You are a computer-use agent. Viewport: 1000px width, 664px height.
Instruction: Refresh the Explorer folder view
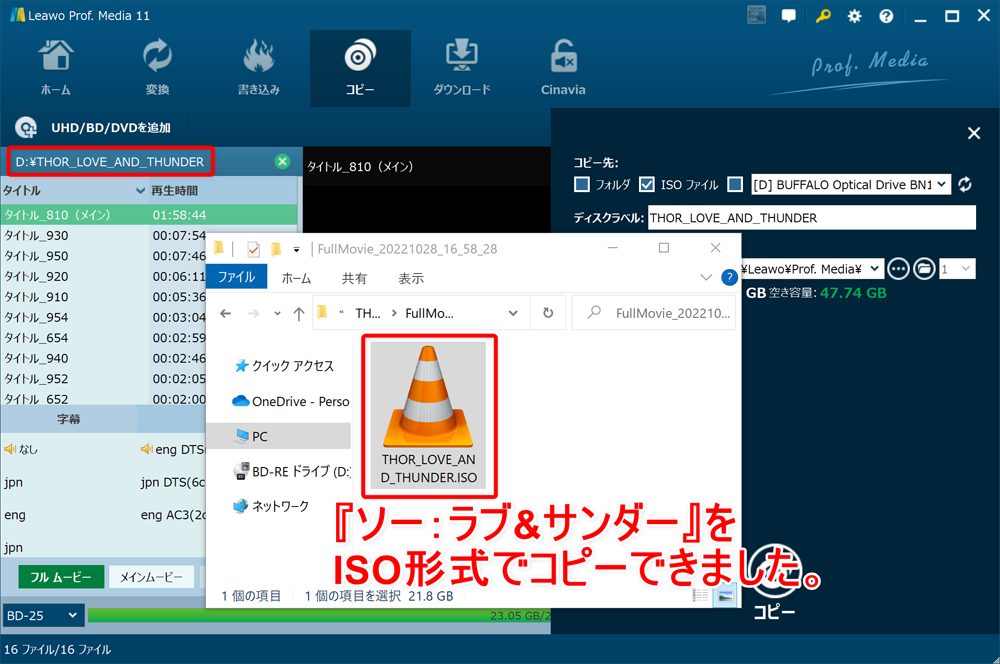coord(548,313)
